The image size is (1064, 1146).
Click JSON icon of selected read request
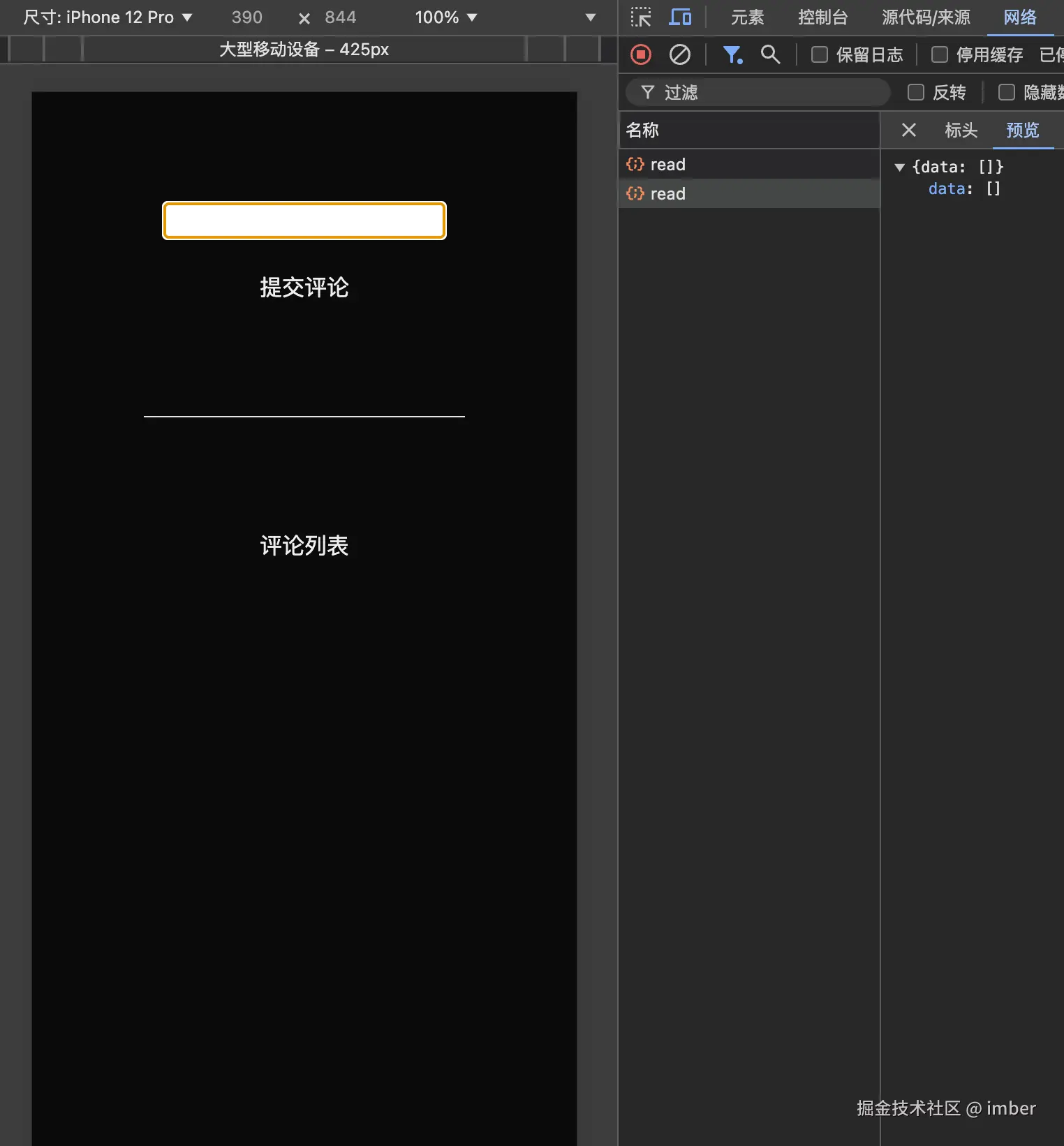(635, 193)
